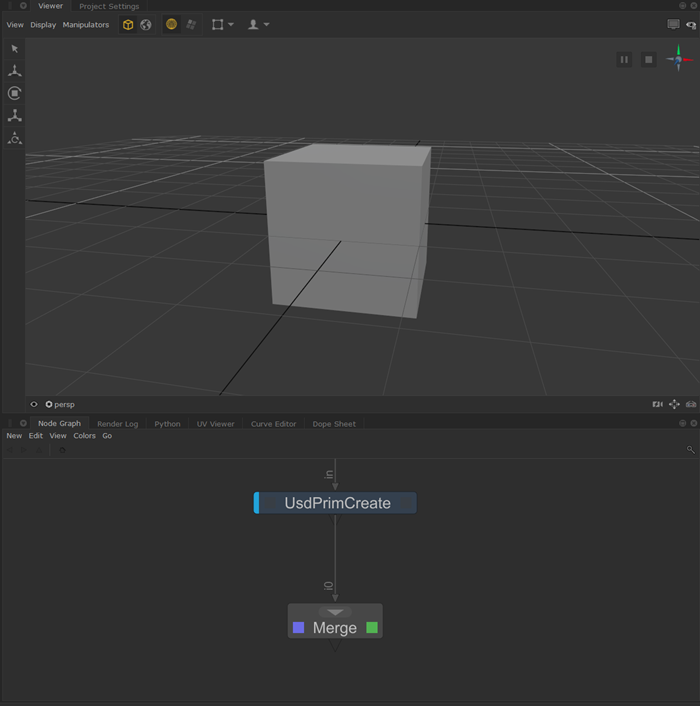Open the Manipulators menu
The image size is (700, 706).
click(x=86, y=25)
